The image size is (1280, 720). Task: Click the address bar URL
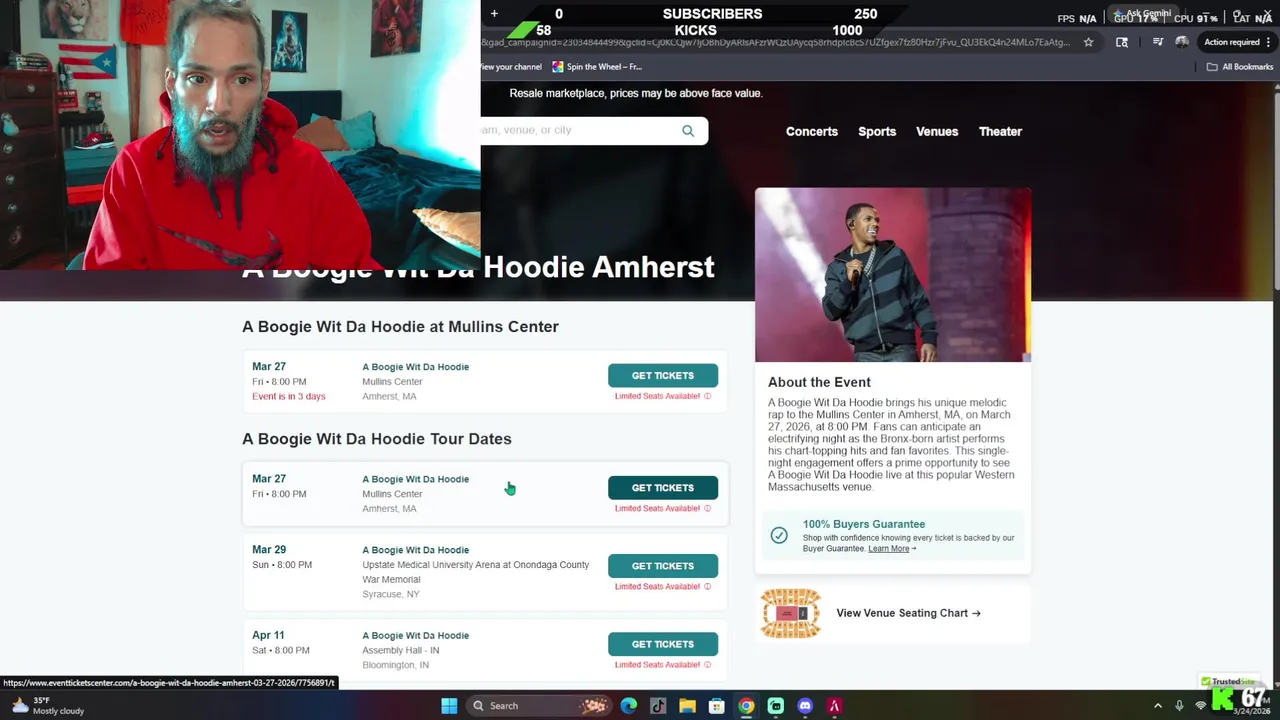coord(775,42)
